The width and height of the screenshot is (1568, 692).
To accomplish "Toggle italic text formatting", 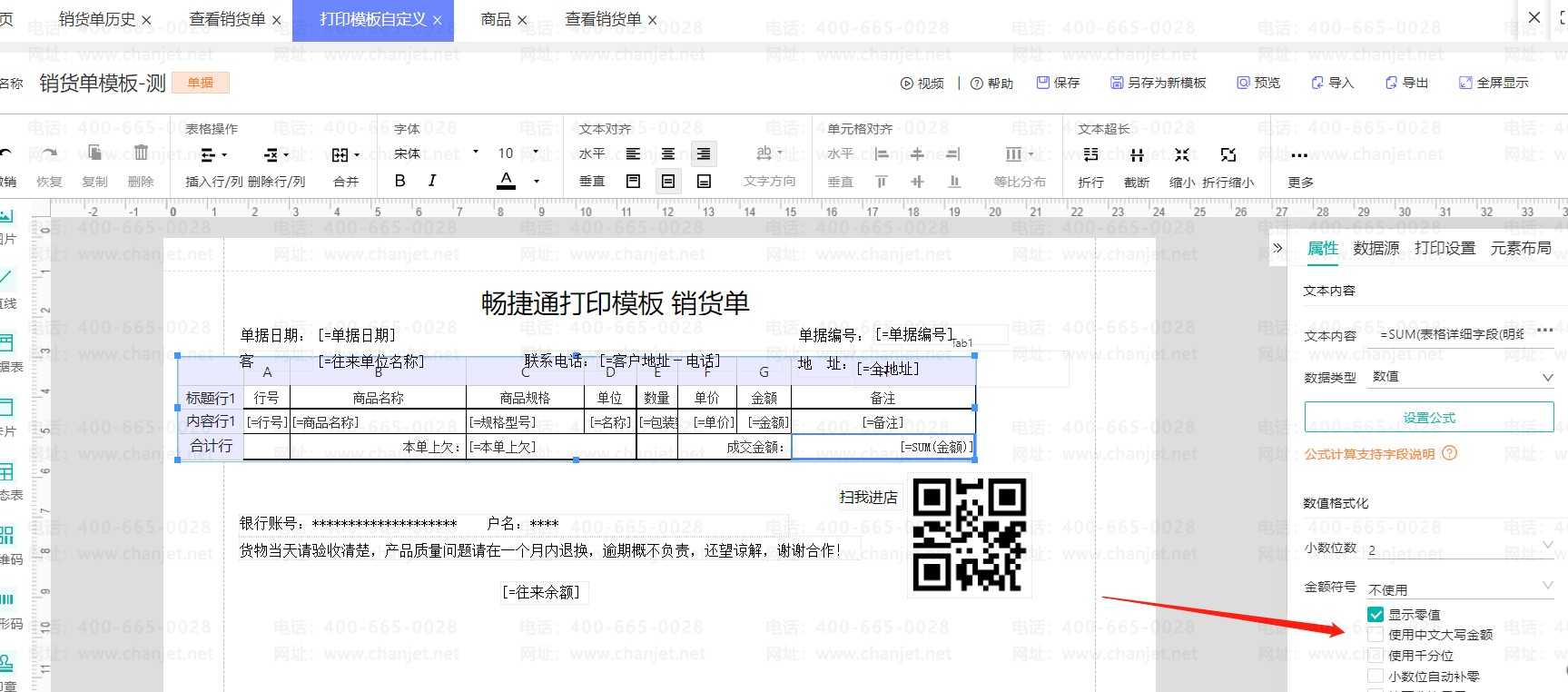I will click(x=432, y=181).
